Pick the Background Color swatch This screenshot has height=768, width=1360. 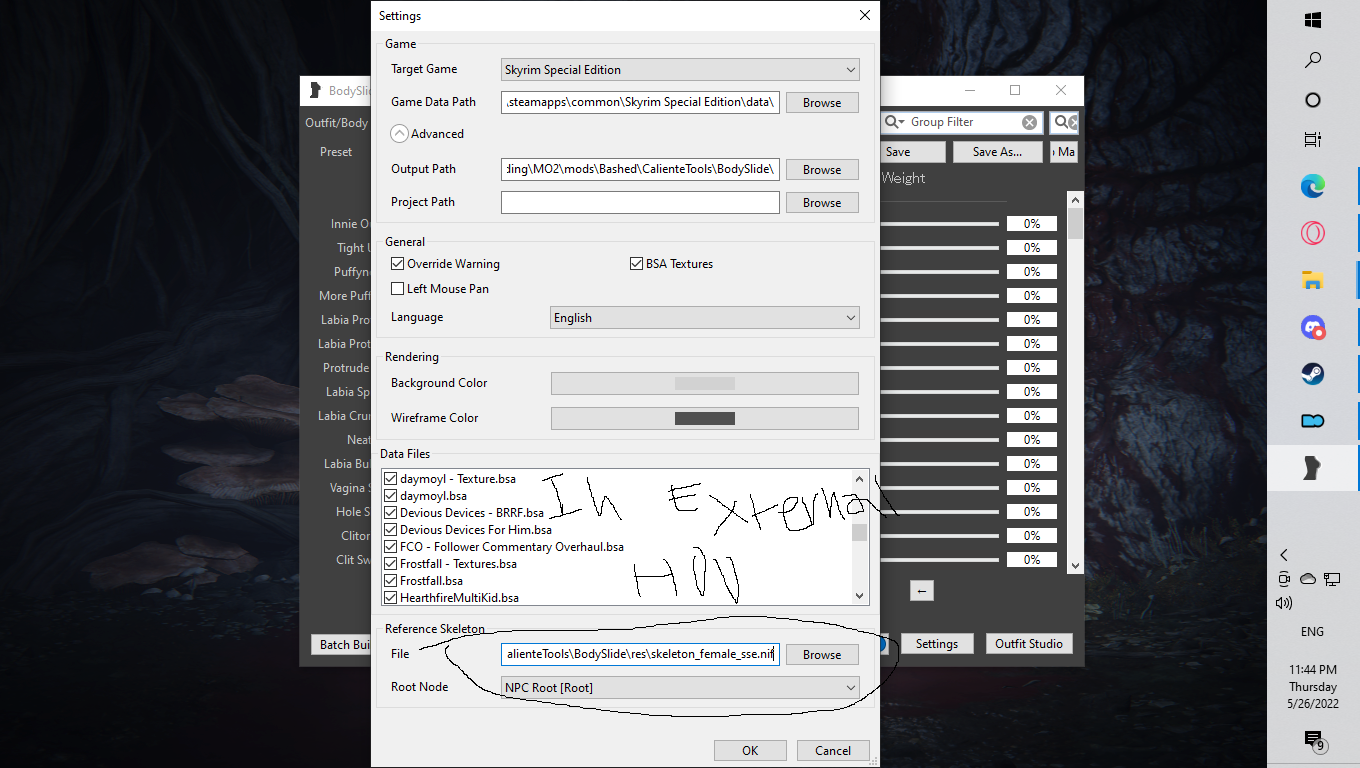pyautogui.click(x=705, y=383)
